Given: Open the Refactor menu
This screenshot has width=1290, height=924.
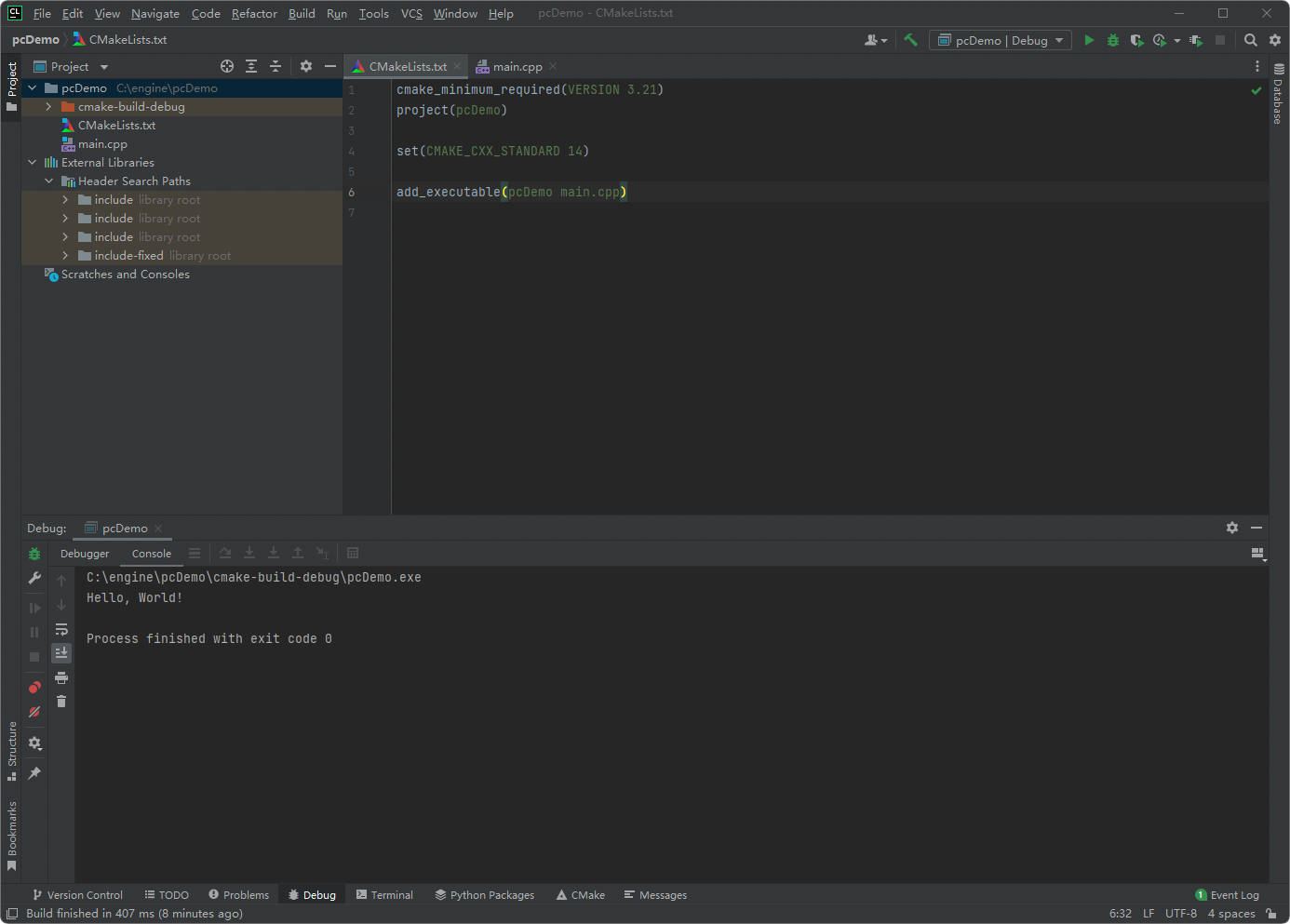Looking at the screenshot, I should [254, 13].
